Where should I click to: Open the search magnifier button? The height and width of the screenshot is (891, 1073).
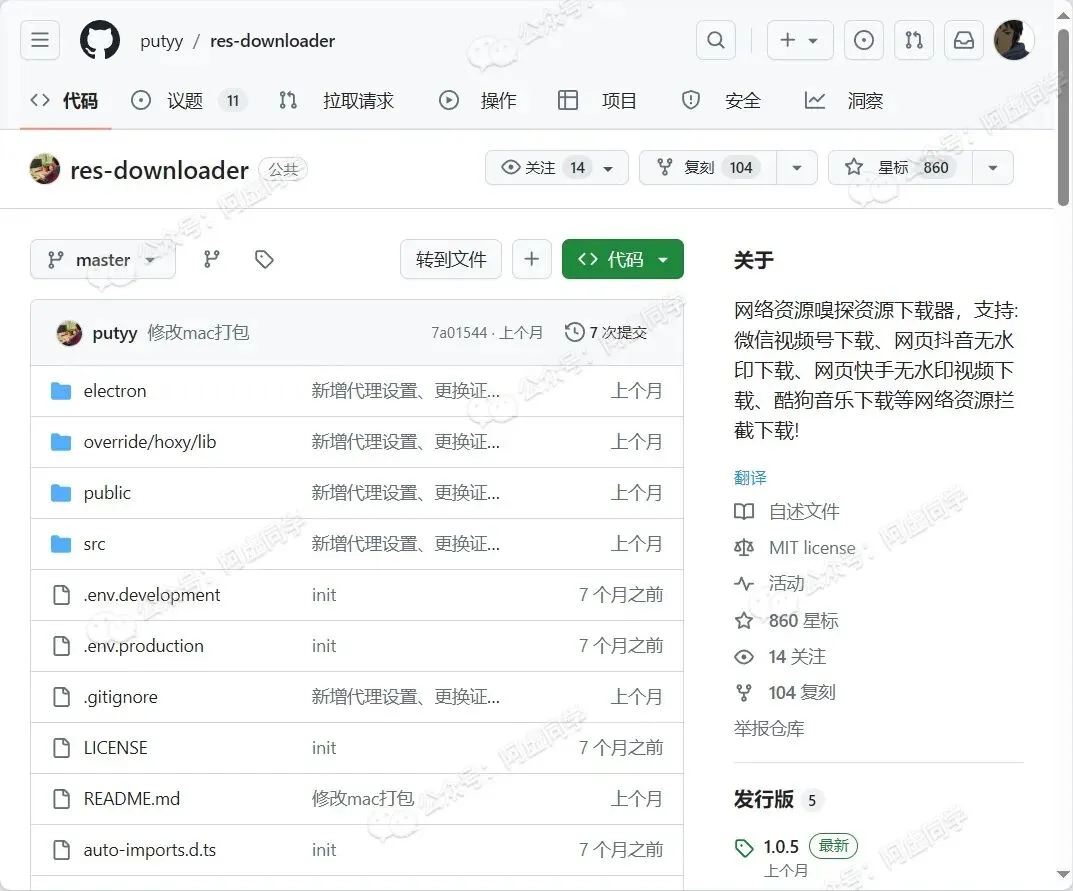click(x=716, y=40)
